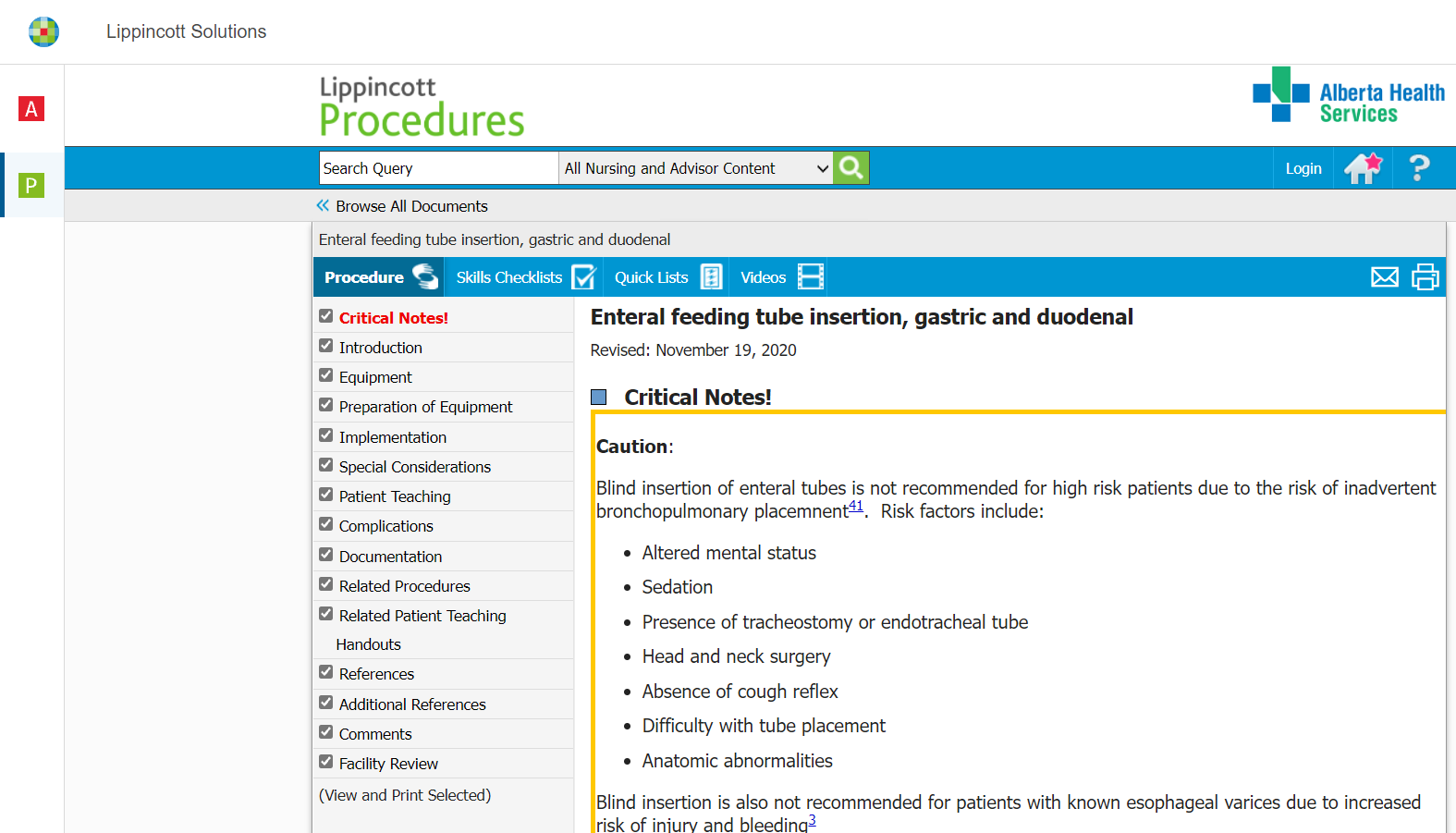The width and height of the screenshot is (1456, 833).
Task: Open the red Advisor 'A' sidebar icon
Action: tap(31, 109)
